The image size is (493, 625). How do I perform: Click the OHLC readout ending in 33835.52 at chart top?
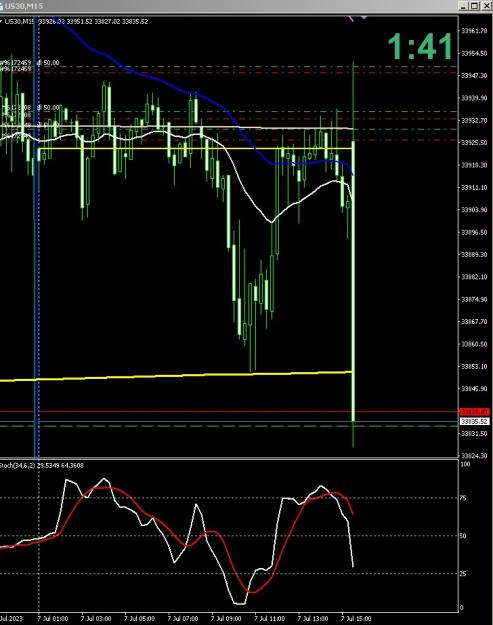click(x=93, y=22)
